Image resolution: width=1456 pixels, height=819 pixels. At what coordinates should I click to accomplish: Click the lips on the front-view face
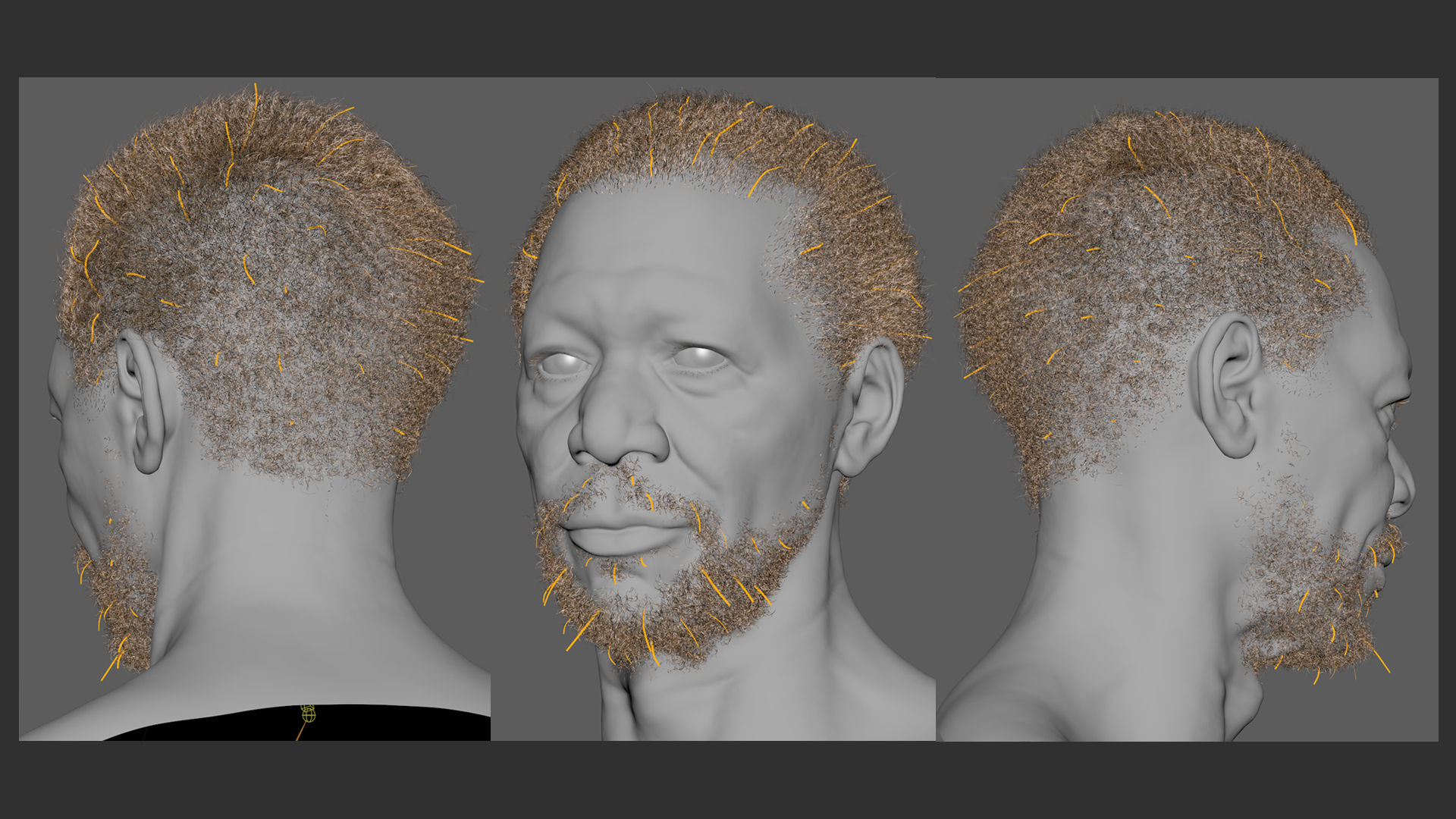coord(618,535)
